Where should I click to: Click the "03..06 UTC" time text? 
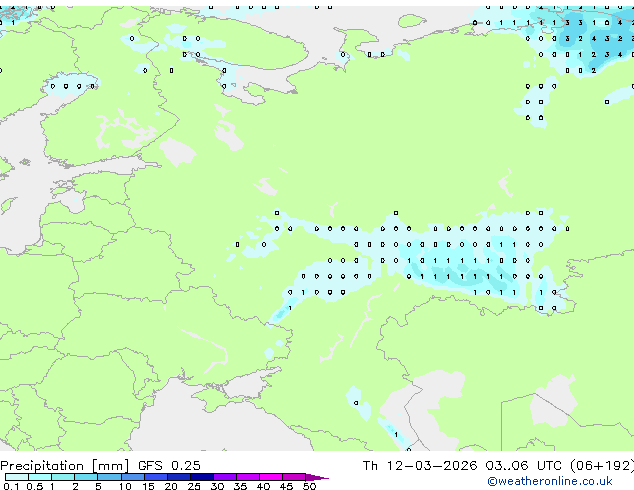(x=524, y=466)
